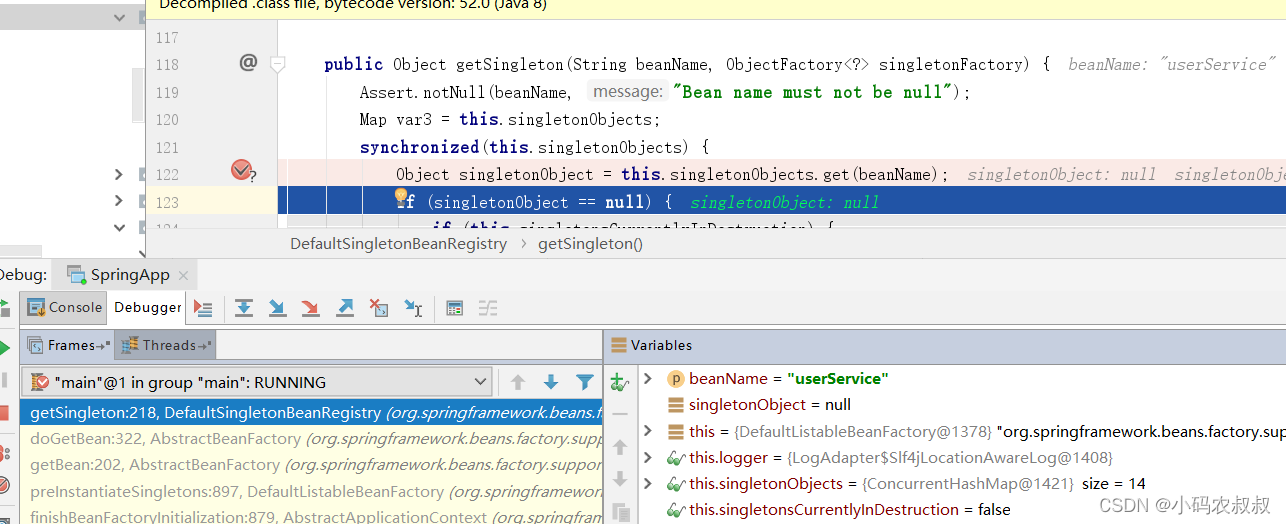Select the finishBeanFactoryInitialization:879 stack frame
Viewport: 1286px width, 524px height.
coord(311,515)
